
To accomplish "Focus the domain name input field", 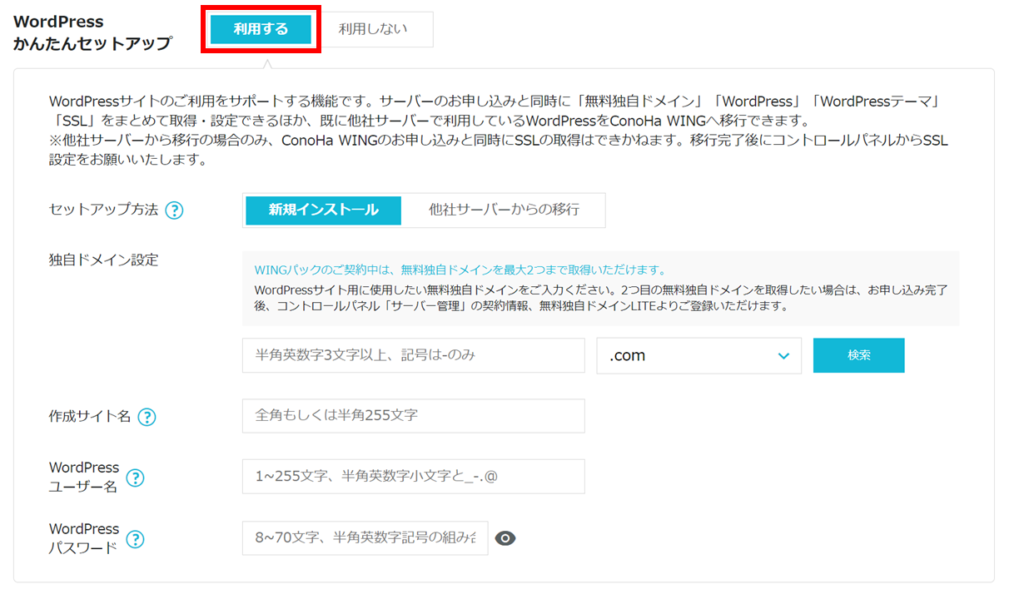I will point(413,355).
